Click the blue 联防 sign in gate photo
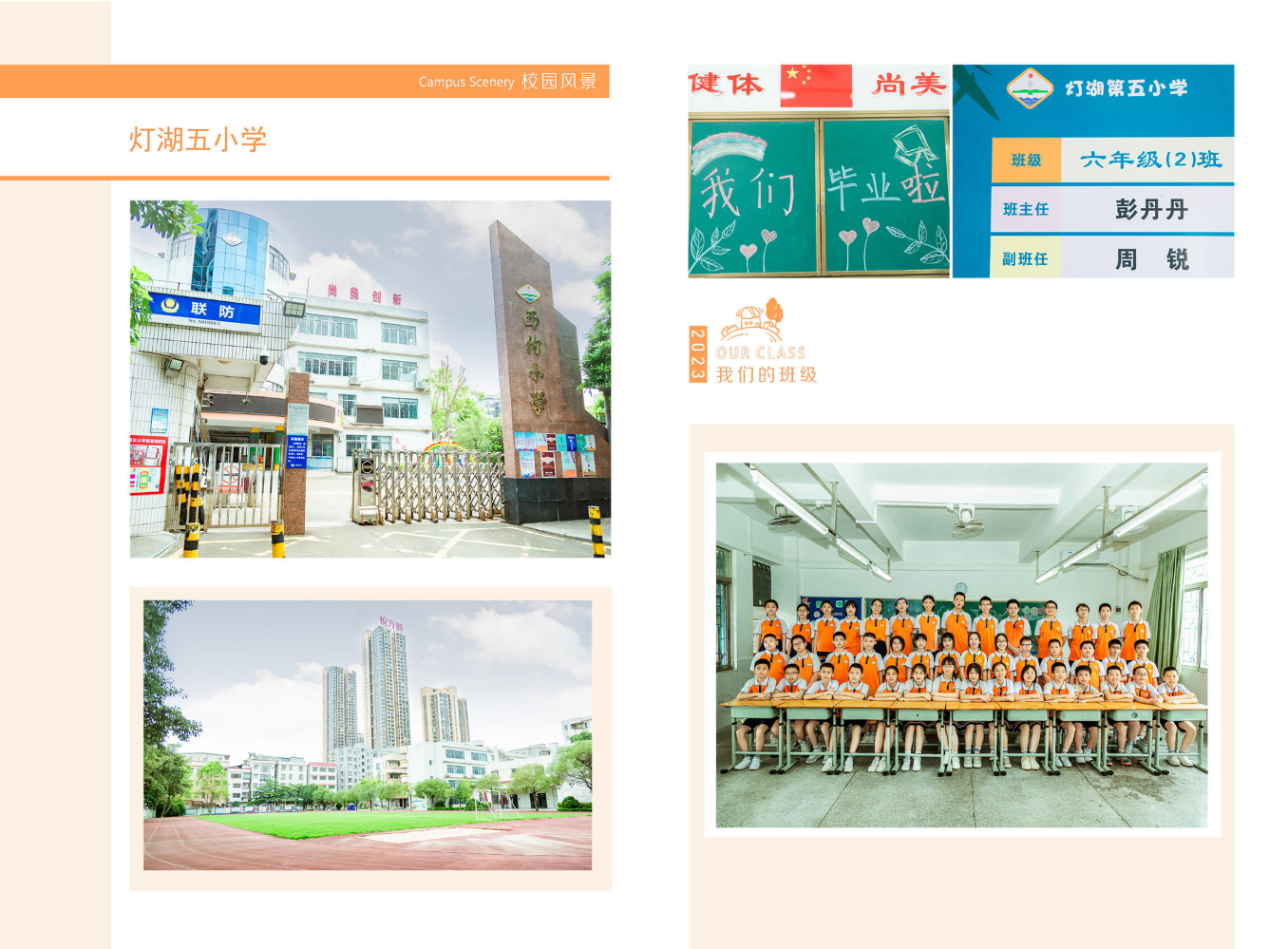Screen dimensions: 1288x949 [x=205, y=309]
